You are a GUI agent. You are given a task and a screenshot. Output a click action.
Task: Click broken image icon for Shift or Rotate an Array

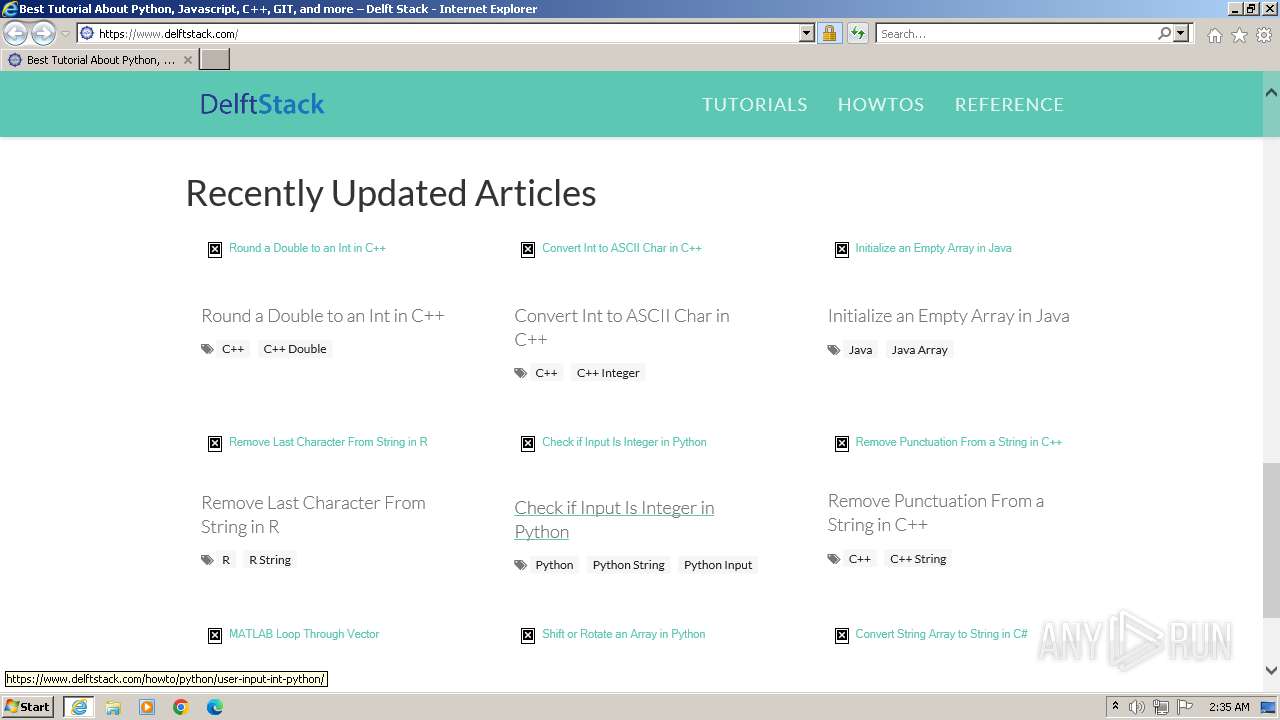528,635
